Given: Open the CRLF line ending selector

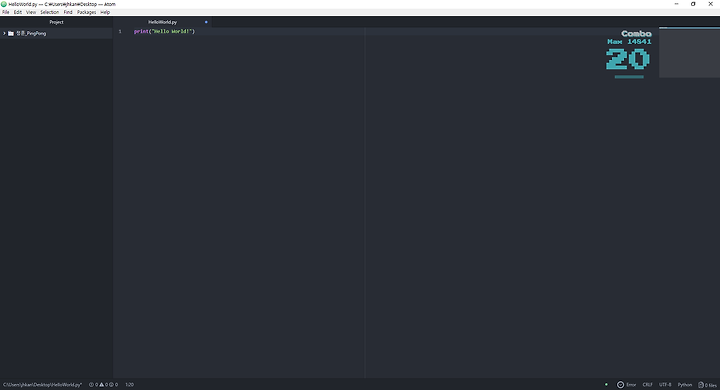Looking at the screenshot, I should [x=647, y=384].
